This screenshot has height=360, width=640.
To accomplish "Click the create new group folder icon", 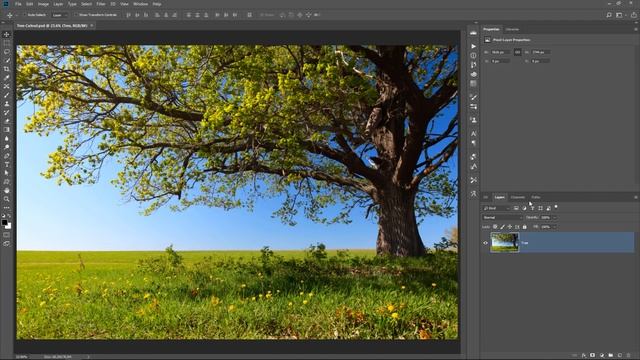I will click(x=611, y=356).
